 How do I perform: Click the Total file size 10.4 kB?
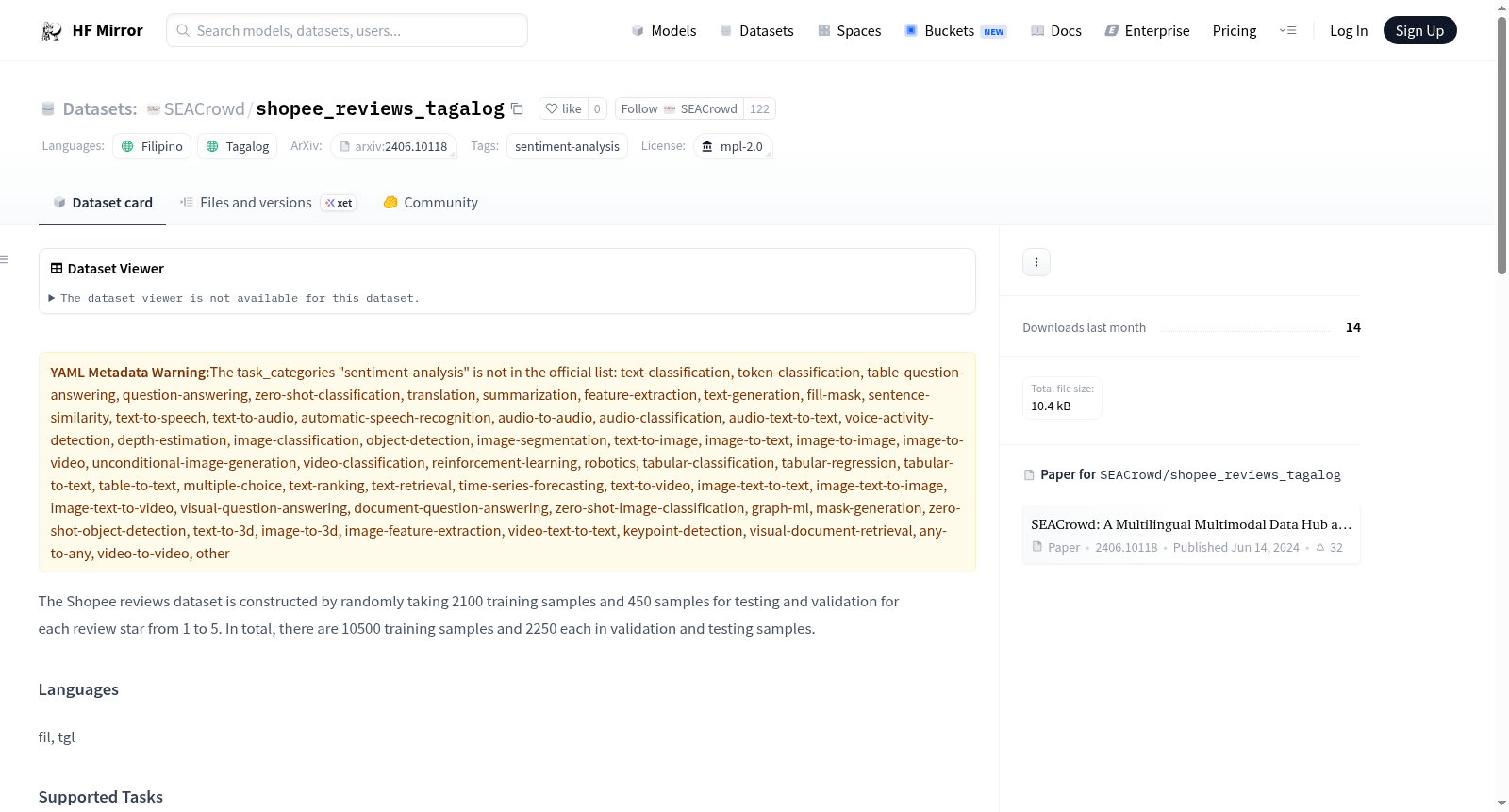pyautogui.click(x=1062, y=397)
